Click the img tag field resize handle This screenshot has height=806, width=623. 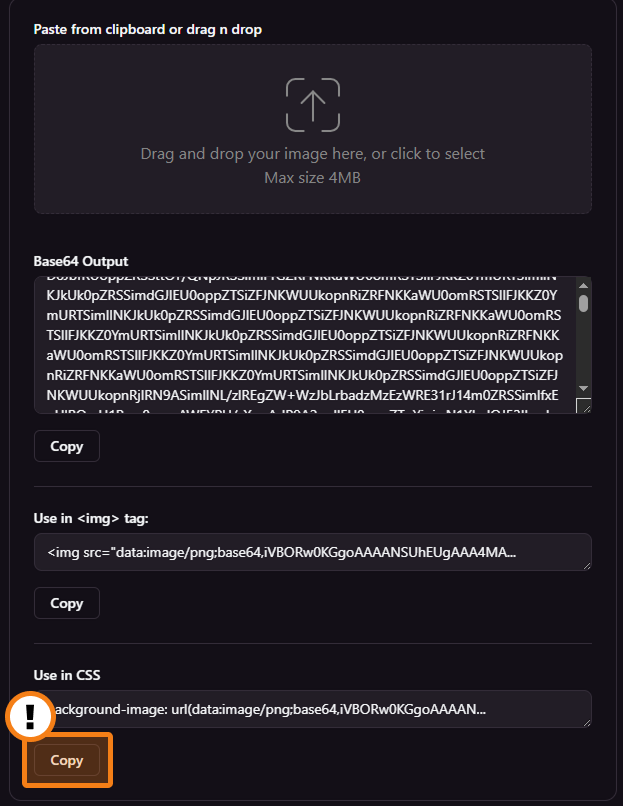tap(585, 564)
